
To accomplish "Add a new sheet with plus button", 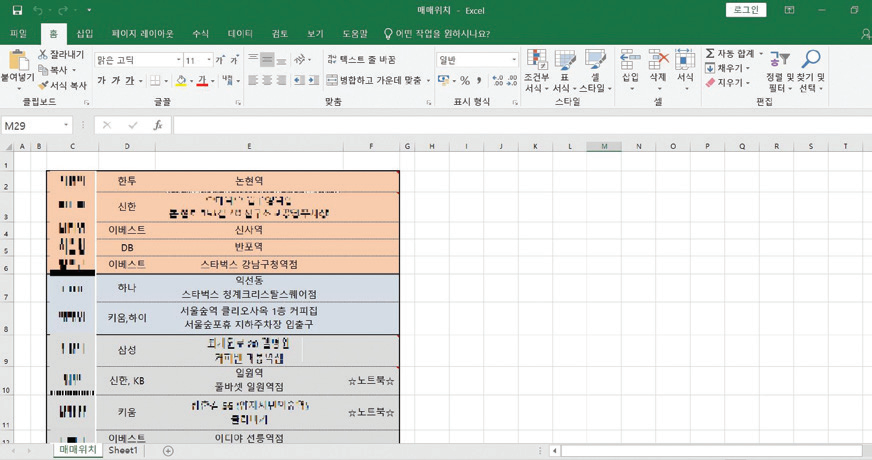I will coord(168,451).
